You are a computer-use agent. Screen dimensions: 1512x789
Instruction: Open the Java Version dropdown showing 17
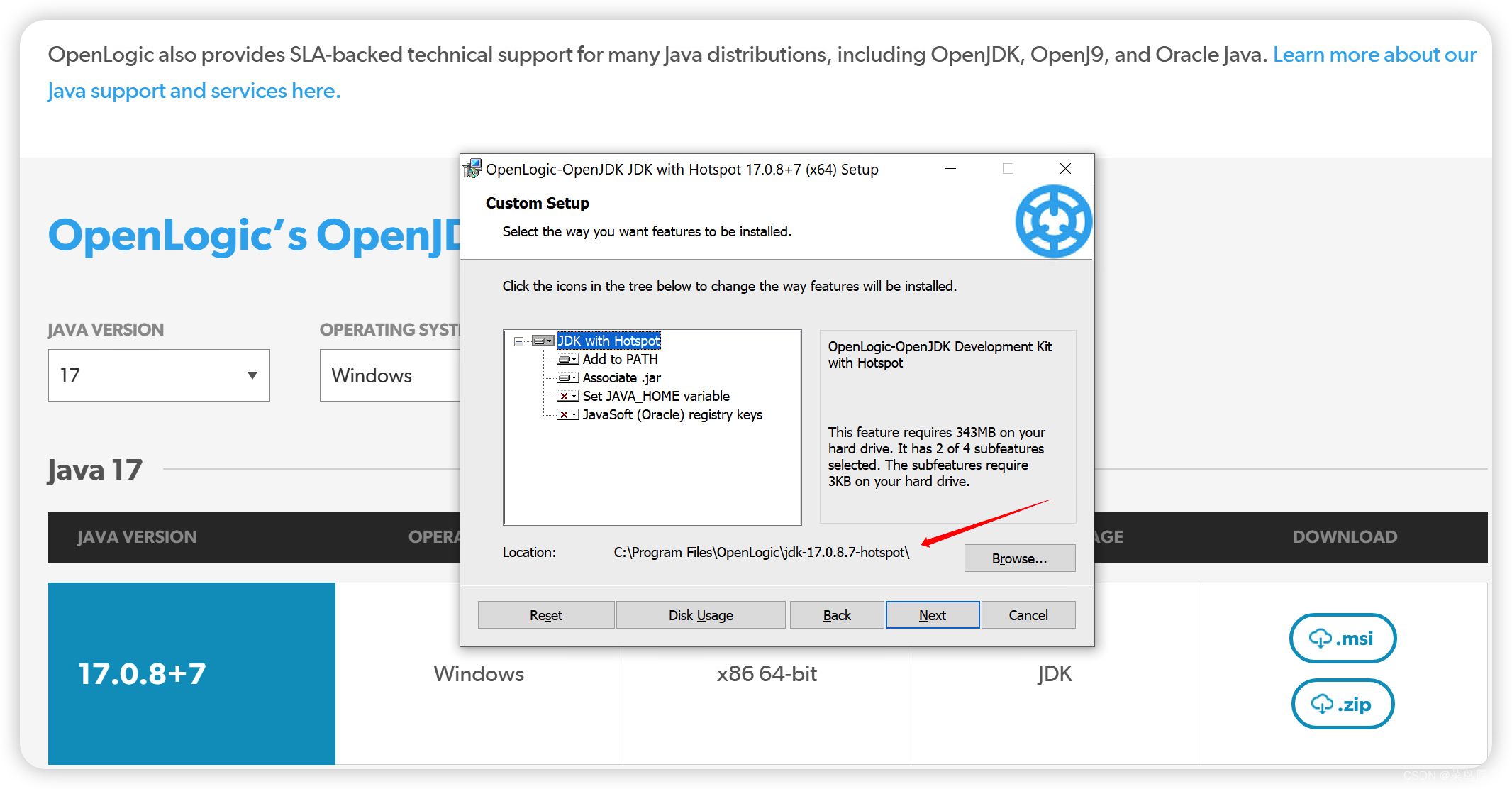pos(159,375)
